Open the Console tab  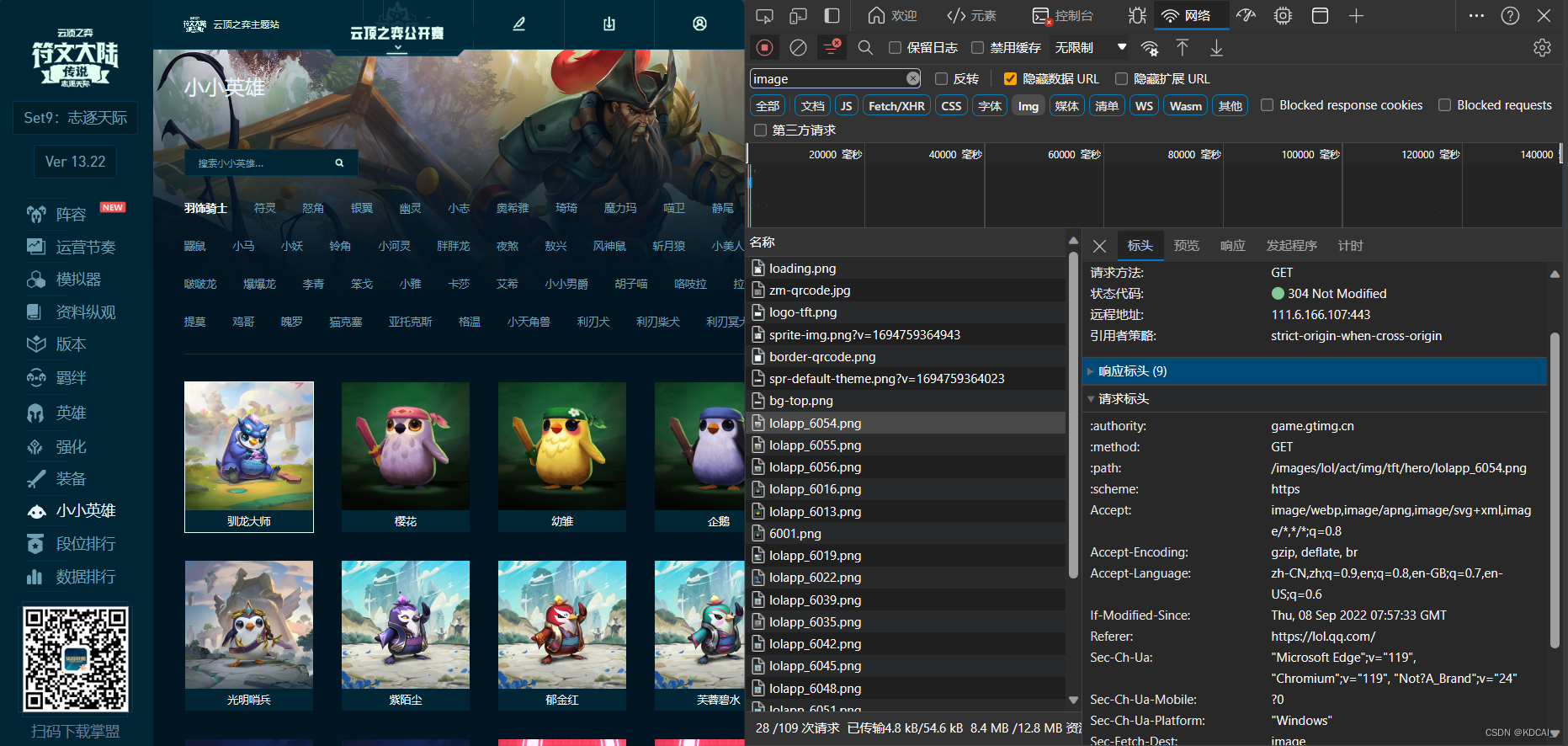pyautogui.click(x=1063, y=16)
